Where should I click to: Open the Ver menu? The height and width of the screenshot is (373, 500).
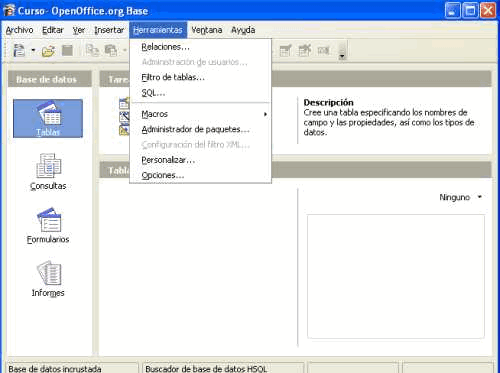79,30
